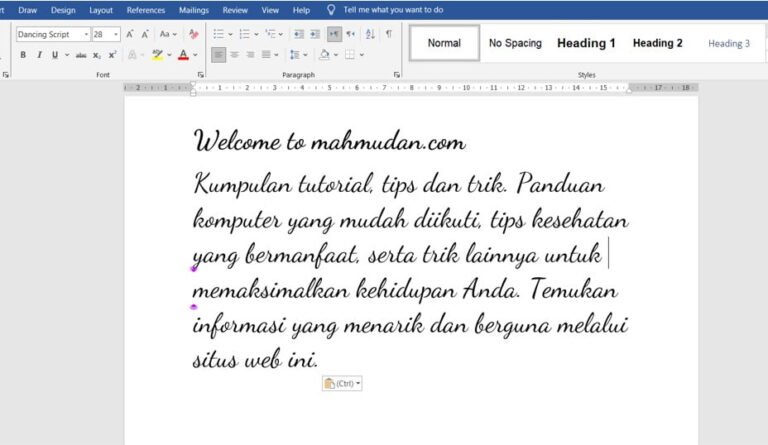Expand bullet library dropdown arrow

pos(230,34)
